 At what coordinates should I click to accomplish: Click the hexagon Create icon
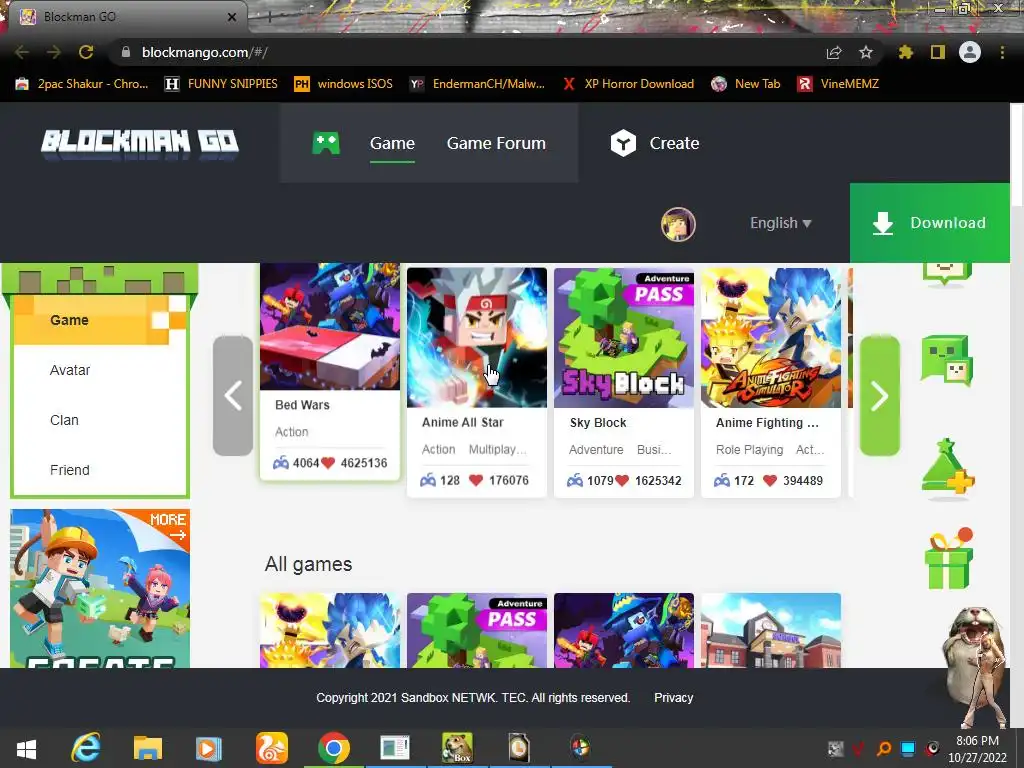pos(623,143)
